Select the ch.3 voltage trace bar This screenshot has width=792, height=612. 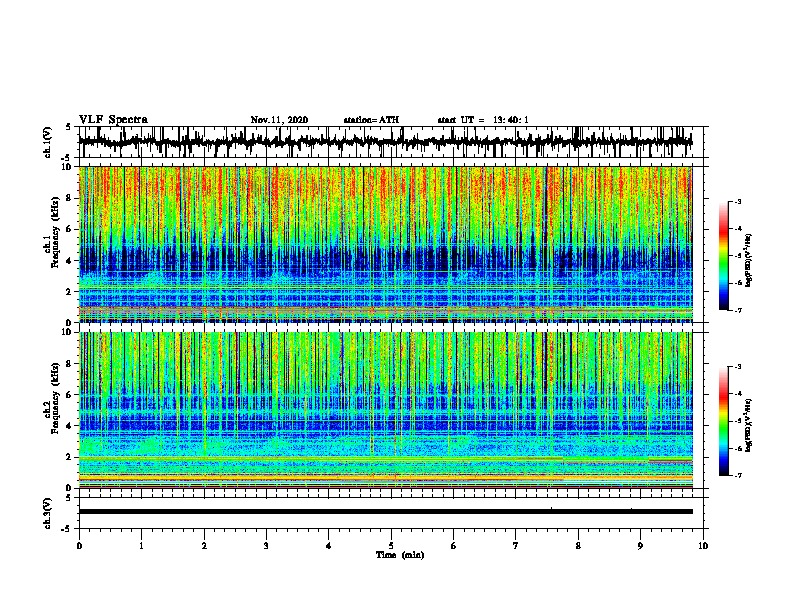point(385,512)
